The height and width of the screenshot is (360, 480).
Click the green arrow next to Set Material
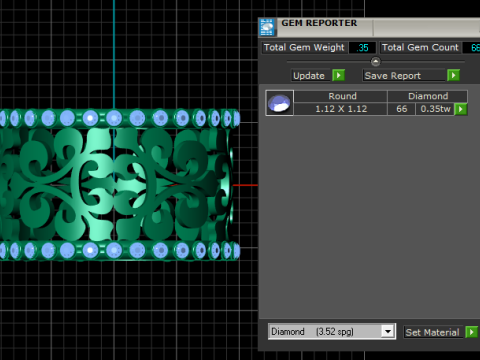click(x=472, y=332)
